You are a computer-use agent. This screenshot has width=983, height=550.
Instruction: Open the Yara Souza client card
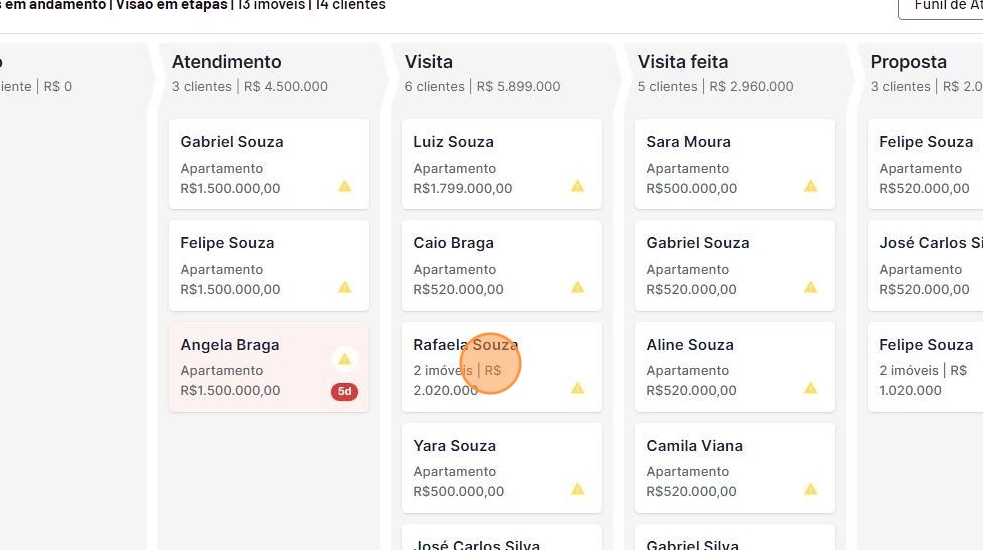(x=501, y=467)
